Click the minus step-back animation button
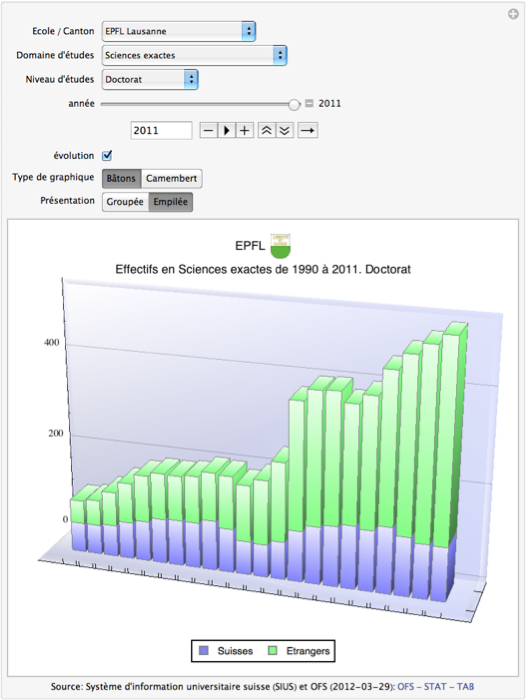Screen dimensions: 526x700 [x=208, y=131]
